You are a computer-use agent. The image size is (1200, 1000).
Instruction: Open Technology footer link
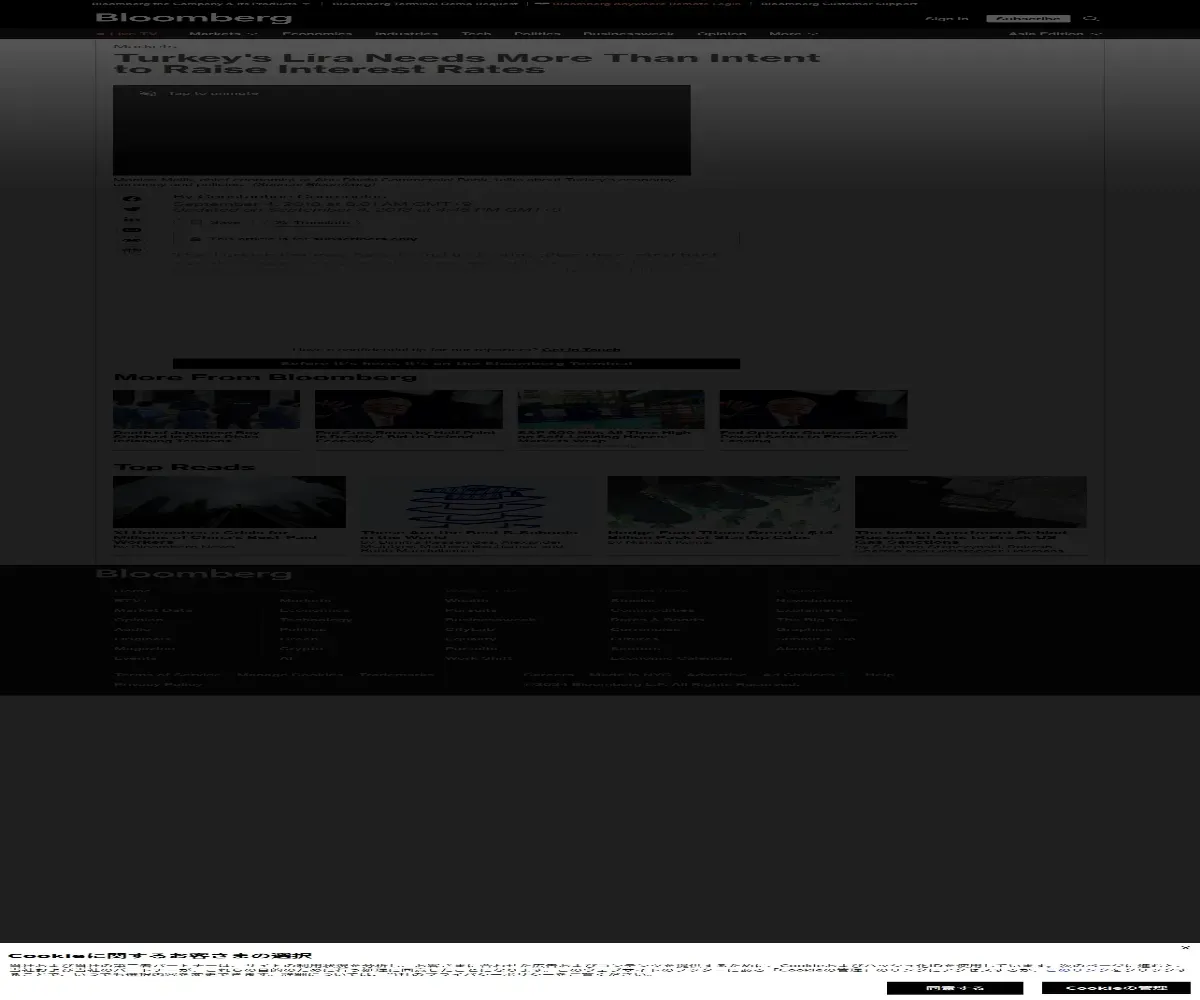[316, 619]
